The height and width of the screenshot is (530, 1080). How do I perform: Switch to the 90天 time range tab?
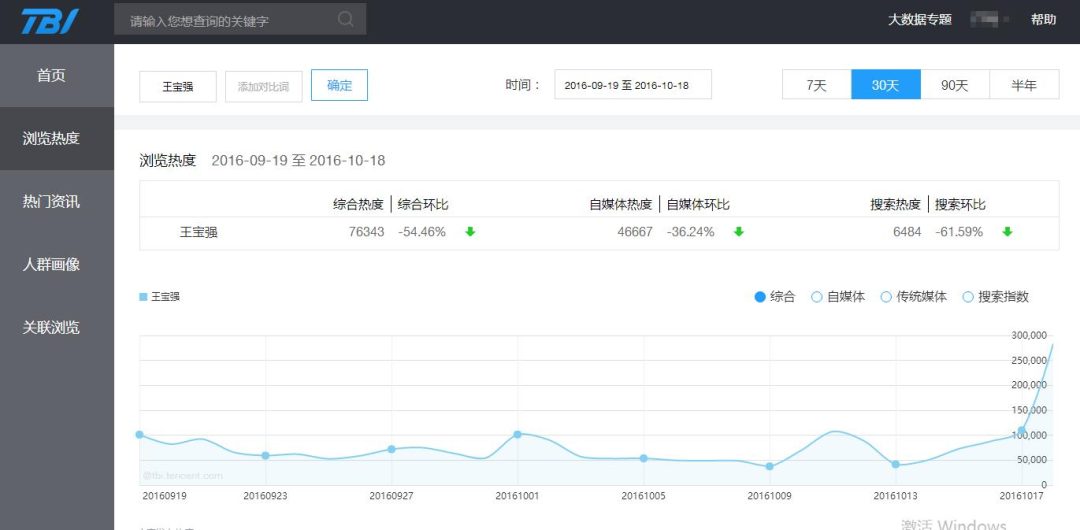[954, 85]
